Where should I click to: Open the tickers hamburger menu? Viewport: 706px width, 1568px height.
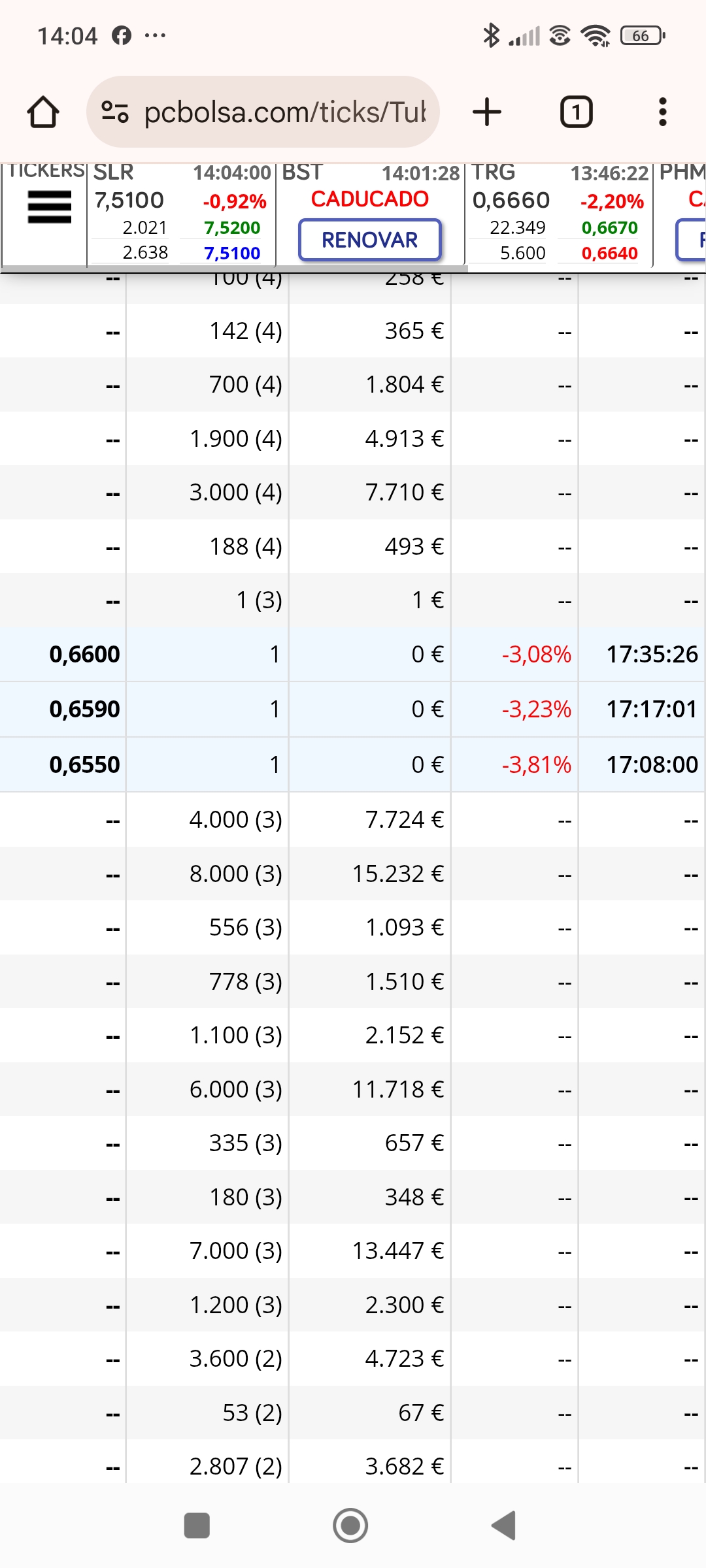coord(50,207)
